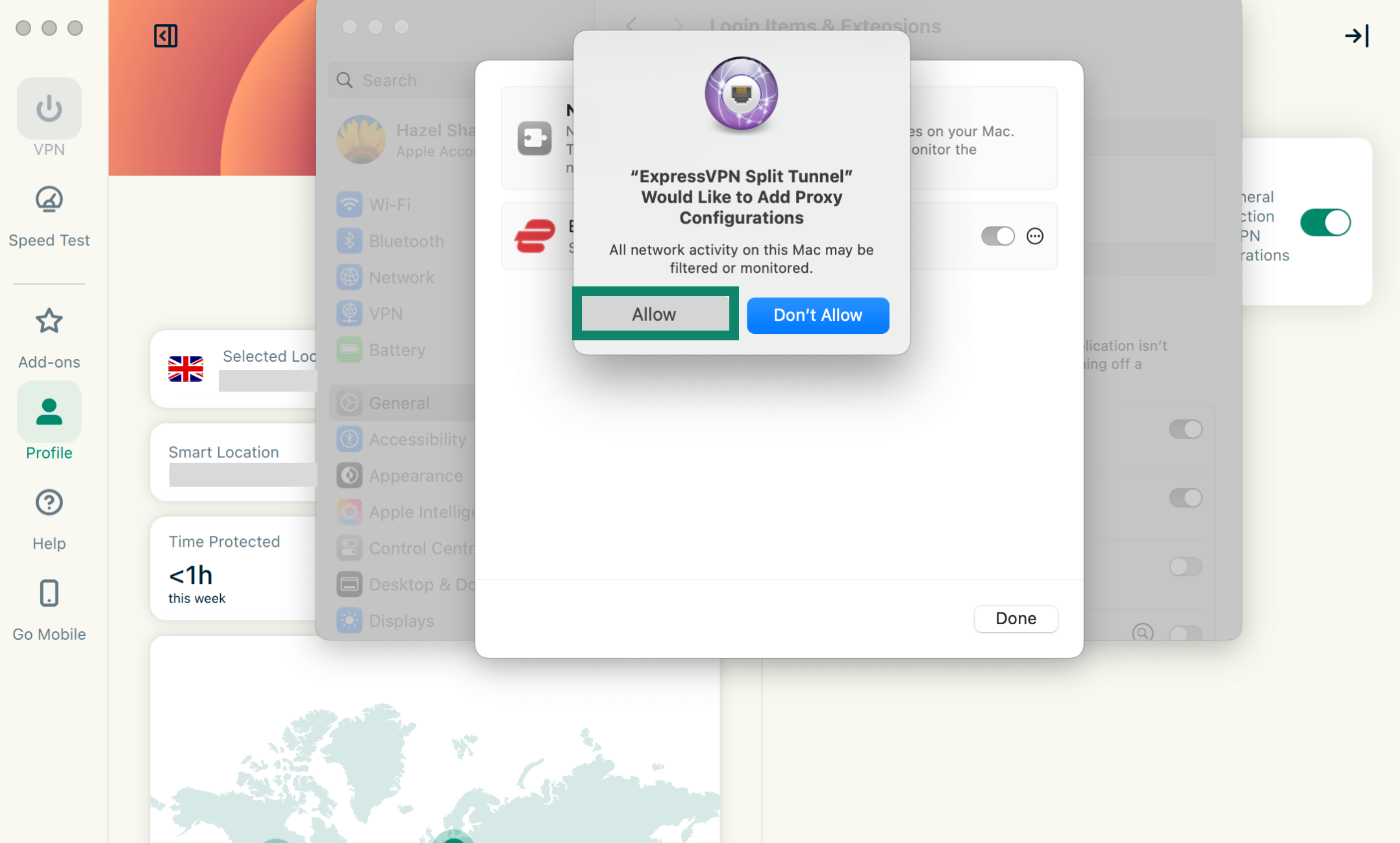This screenshot has width=1400, height=843.
Task: Toggle the ExpressVPN extension switch
Action: [997, 236]
